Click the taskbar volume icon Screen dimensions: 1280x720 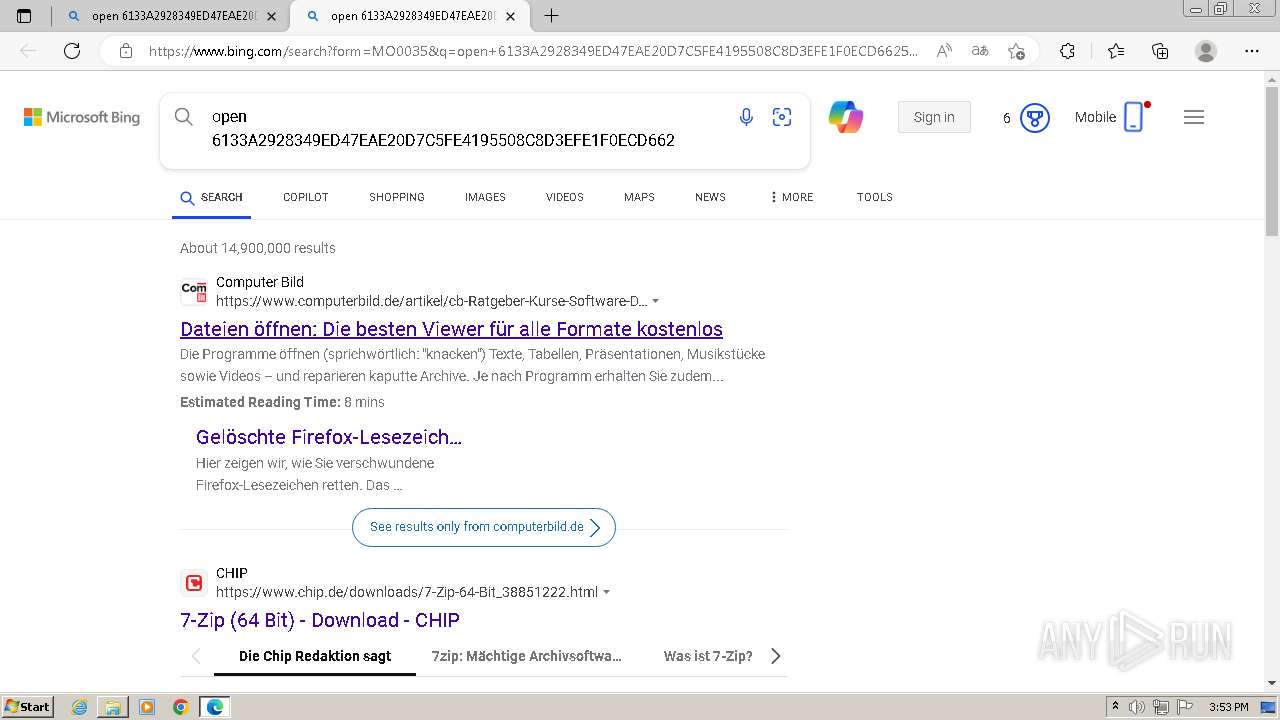pos(1136,707)
